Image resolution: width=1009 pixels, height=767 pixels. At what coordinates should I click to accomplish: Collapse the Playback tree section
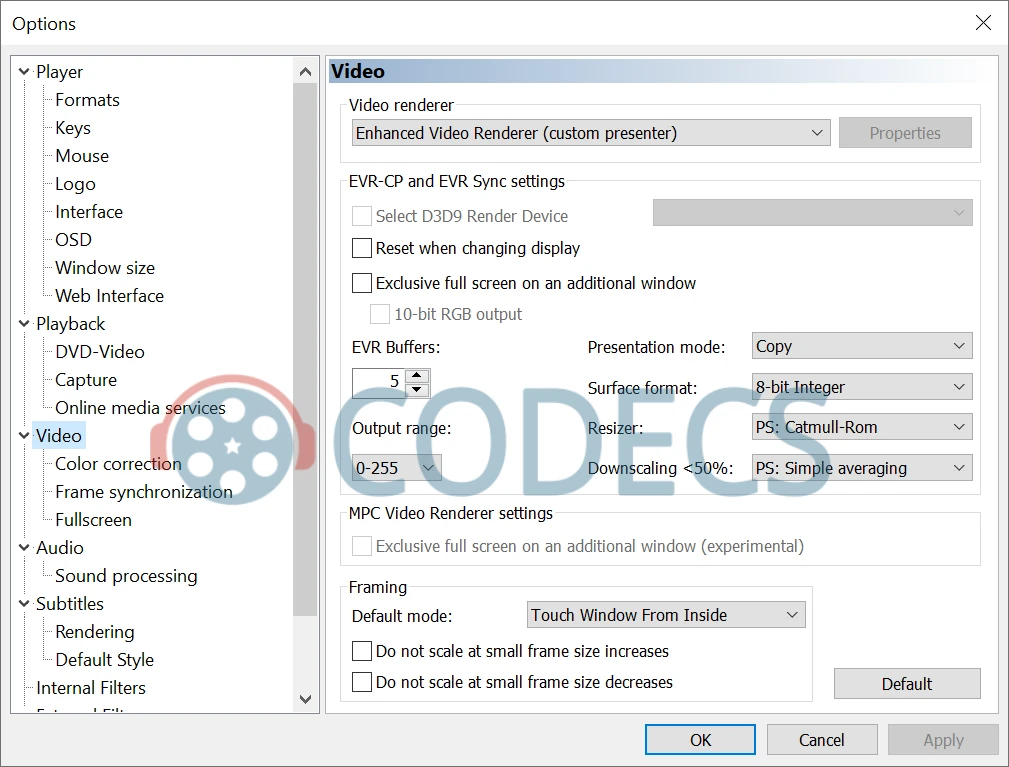point(24,324)
